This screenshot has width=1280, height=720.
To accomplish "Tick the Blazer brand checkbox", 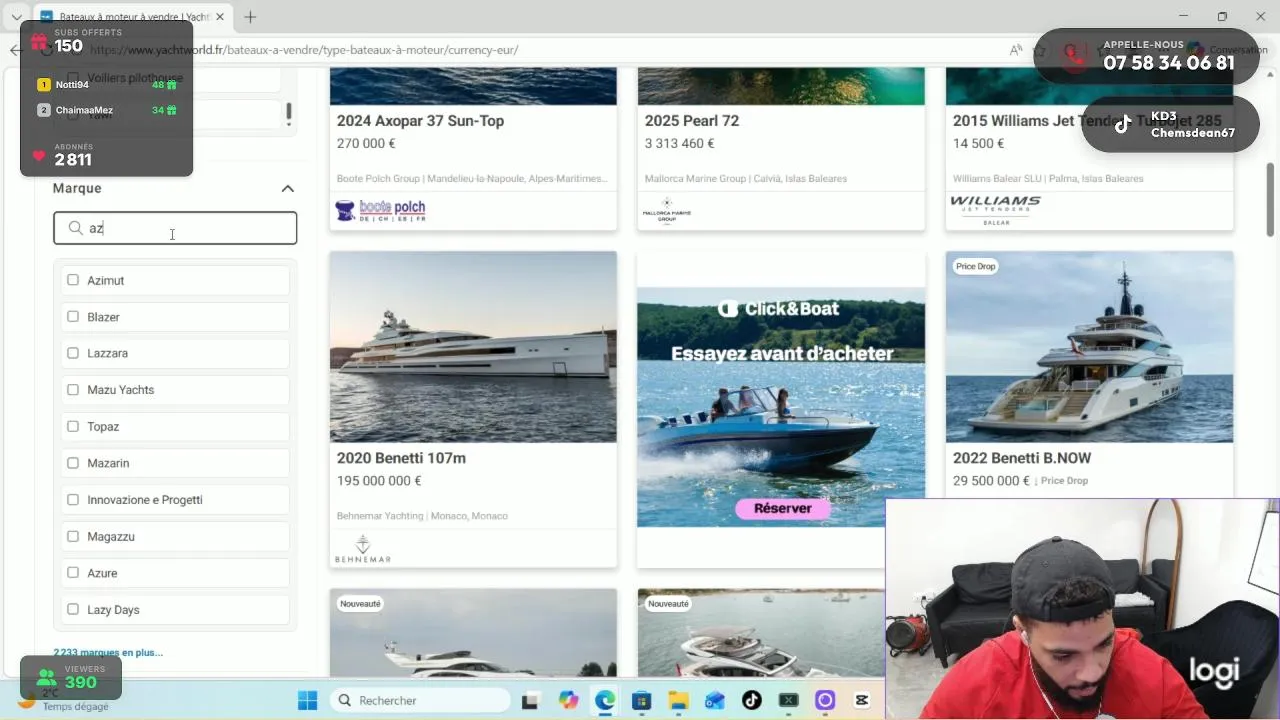I will pos(73,316).
